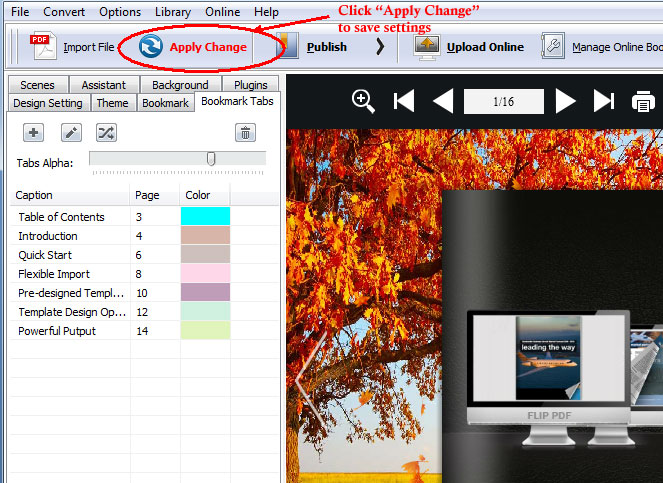Click the Import File button label

(x=89, y=47)
